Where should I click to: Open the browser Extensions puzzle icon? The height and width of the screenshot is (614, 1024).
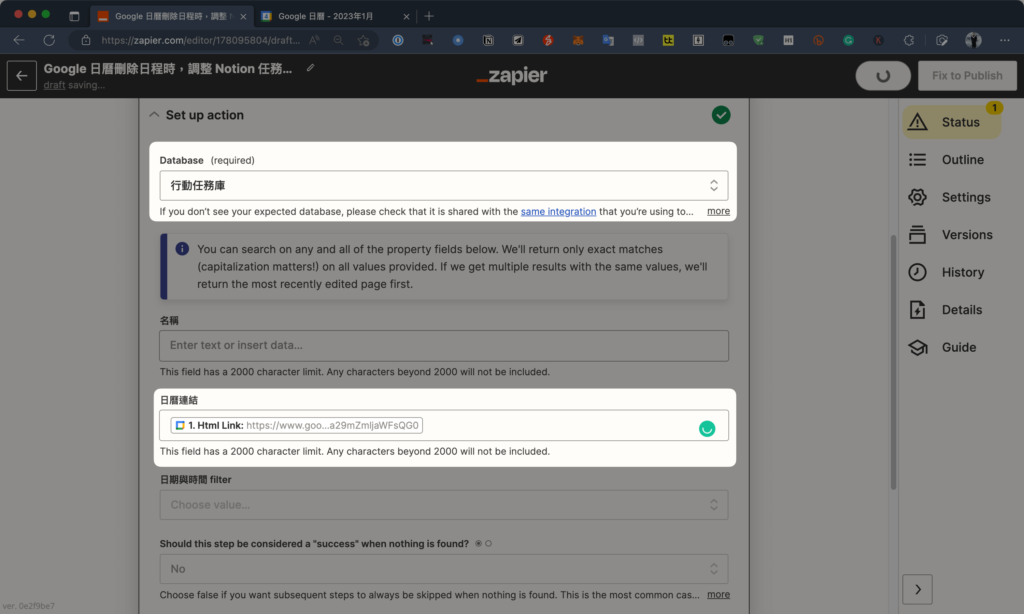click(908, 40)
